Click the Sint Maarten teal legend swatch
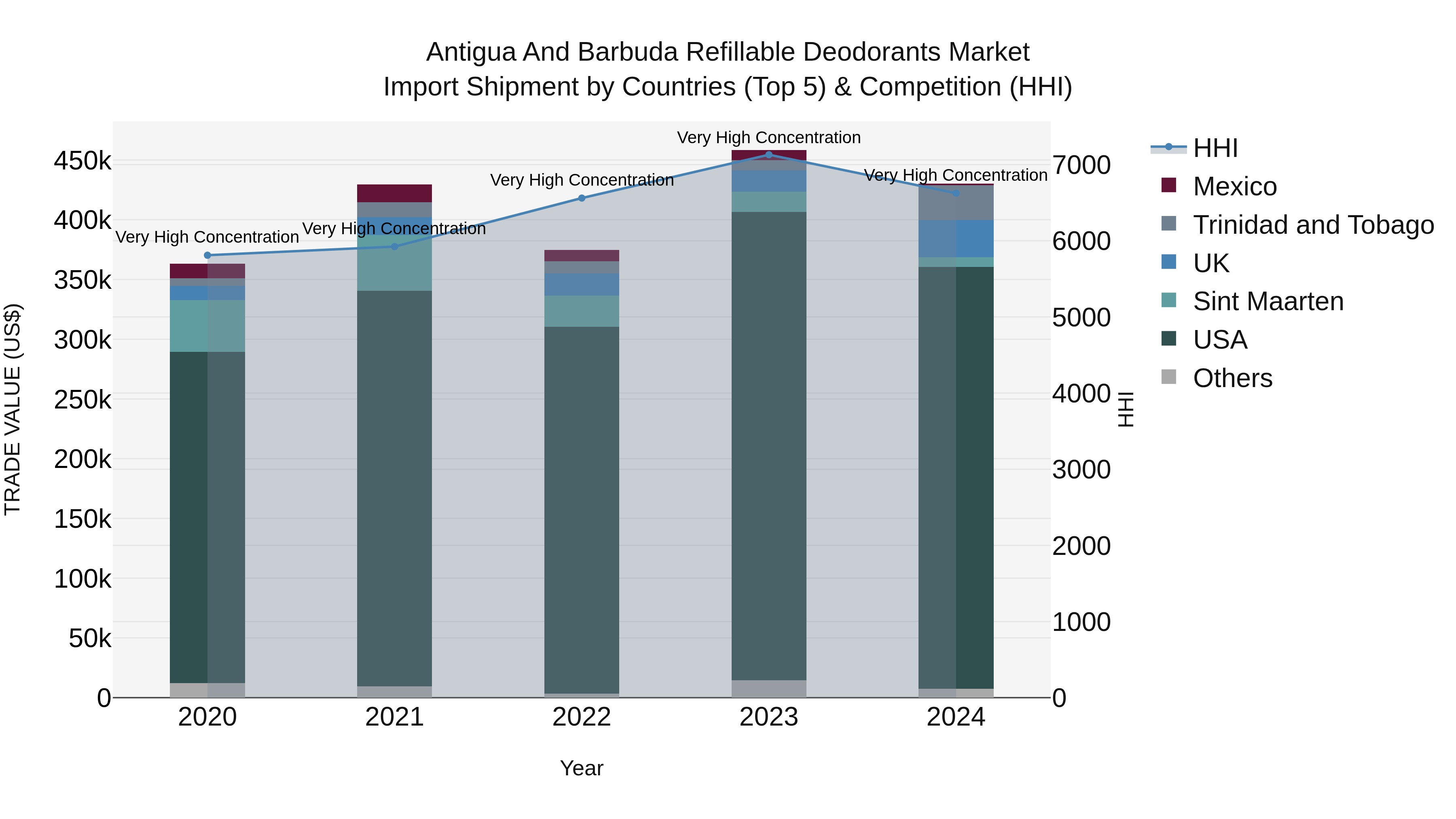 pyautogui.click(x=1168, y=300)
